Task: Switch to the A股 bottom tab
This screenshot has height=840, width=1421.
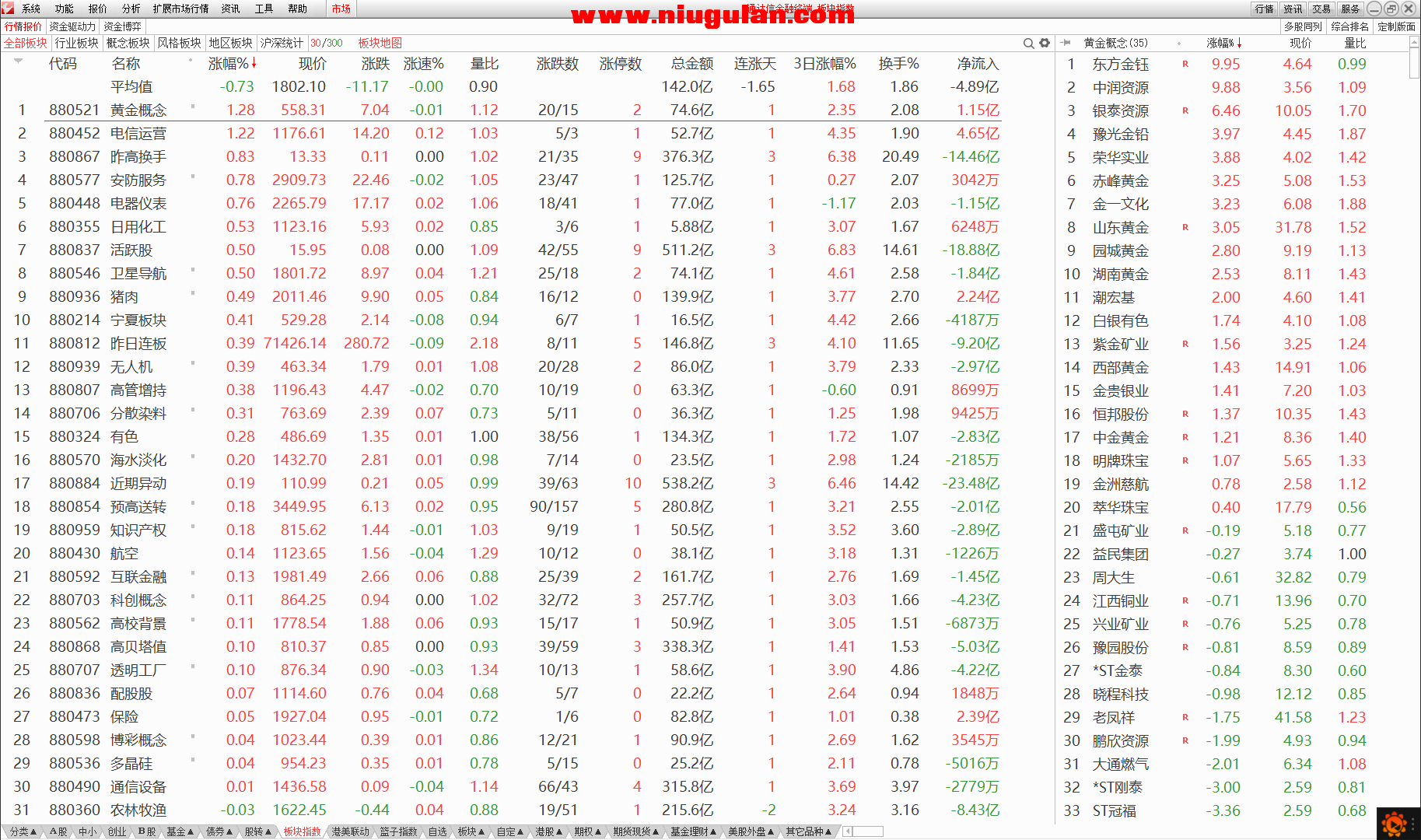Action: coord(58,831)
